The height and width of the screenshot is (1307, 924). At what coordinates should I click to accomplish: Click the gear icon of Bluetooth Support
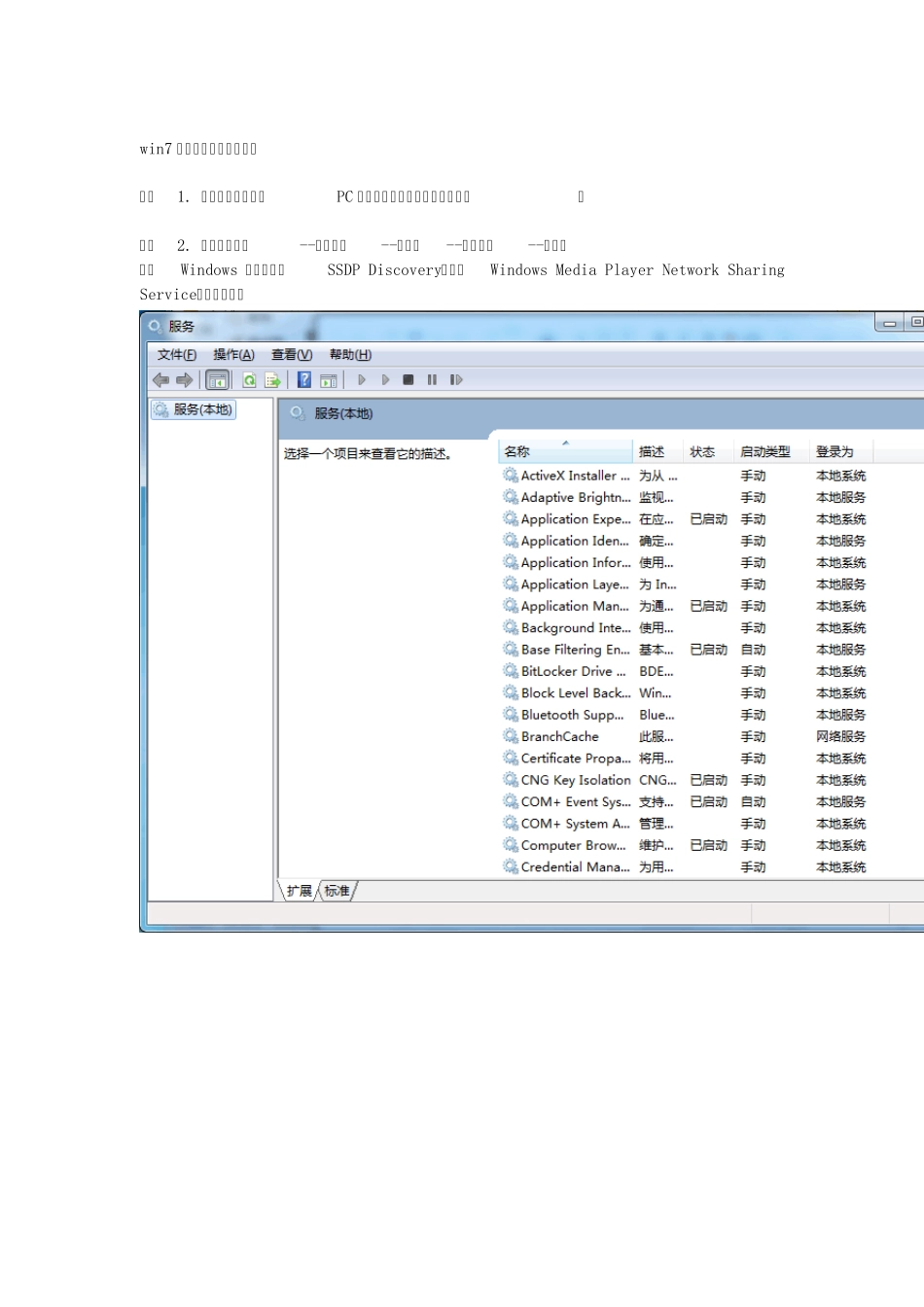[x=511, y=714]
